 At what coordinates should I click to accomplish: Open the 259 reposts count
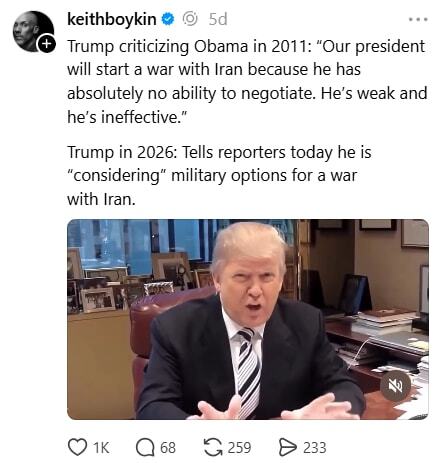(239, 448)
